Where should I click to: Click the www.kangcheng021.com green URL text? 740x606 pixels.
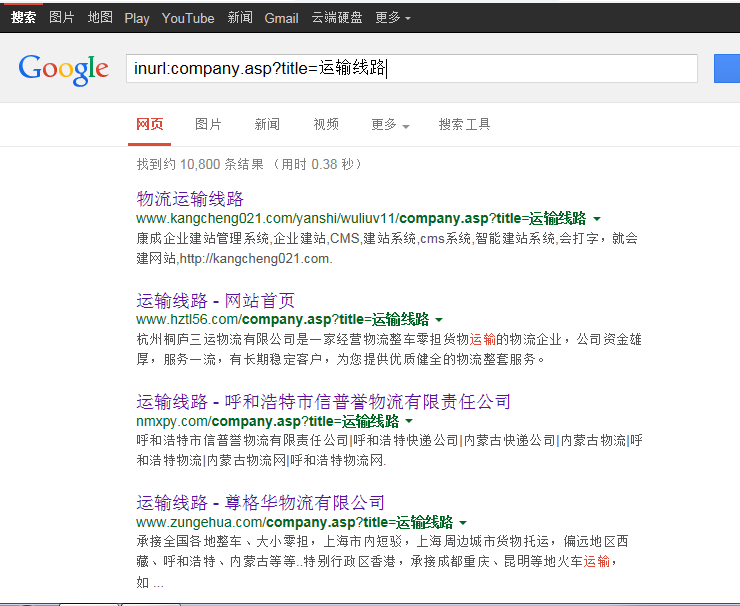(361, 219)
